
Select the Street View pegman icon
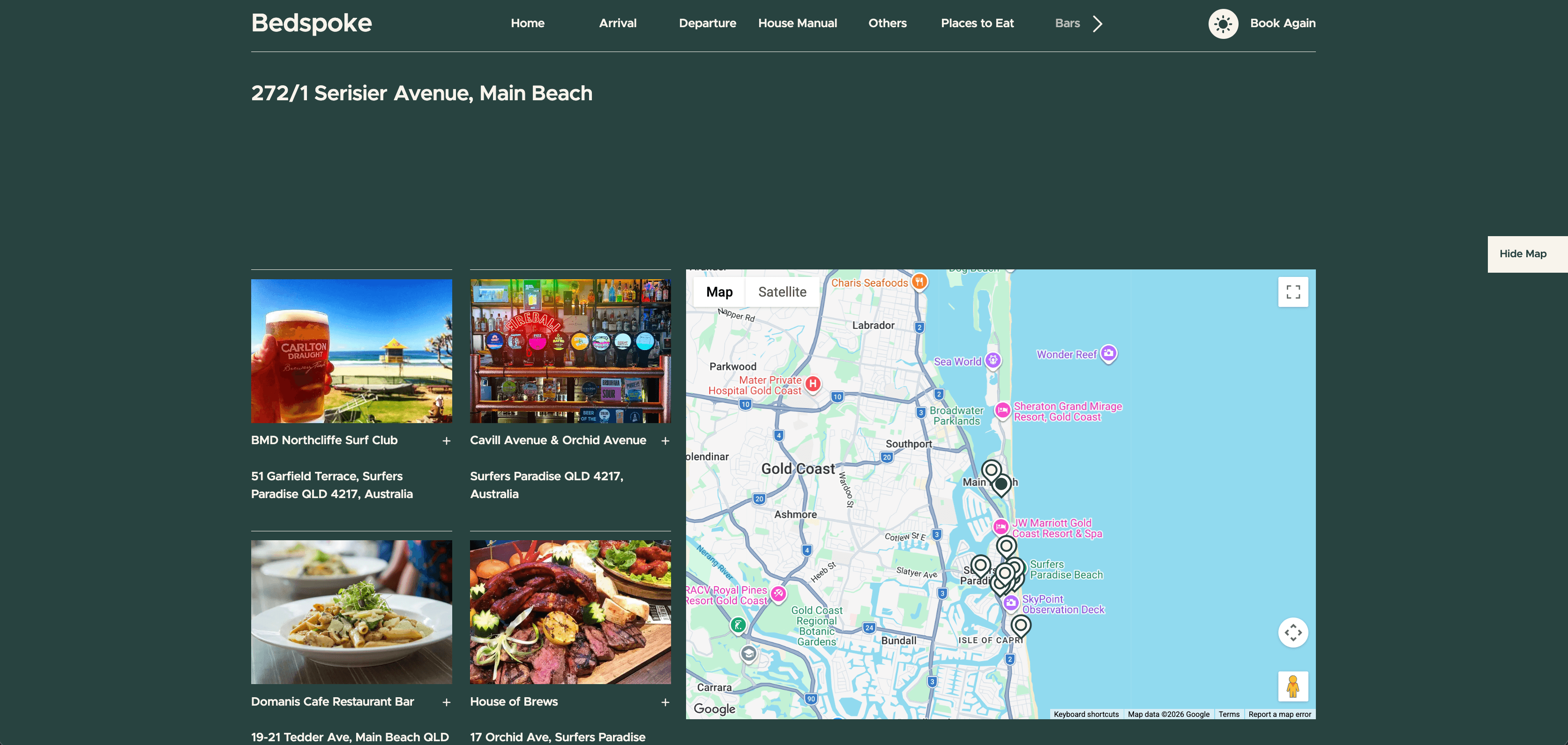point(1293,686)
